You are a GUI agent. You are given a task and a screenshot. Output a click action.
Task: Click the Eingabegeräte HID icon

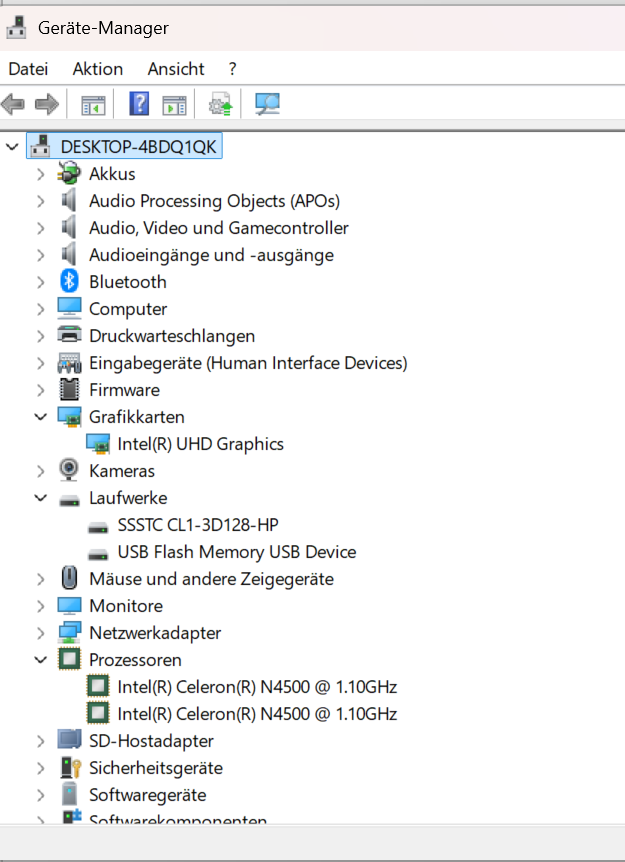pyautogui.click(x=69, y=363)
